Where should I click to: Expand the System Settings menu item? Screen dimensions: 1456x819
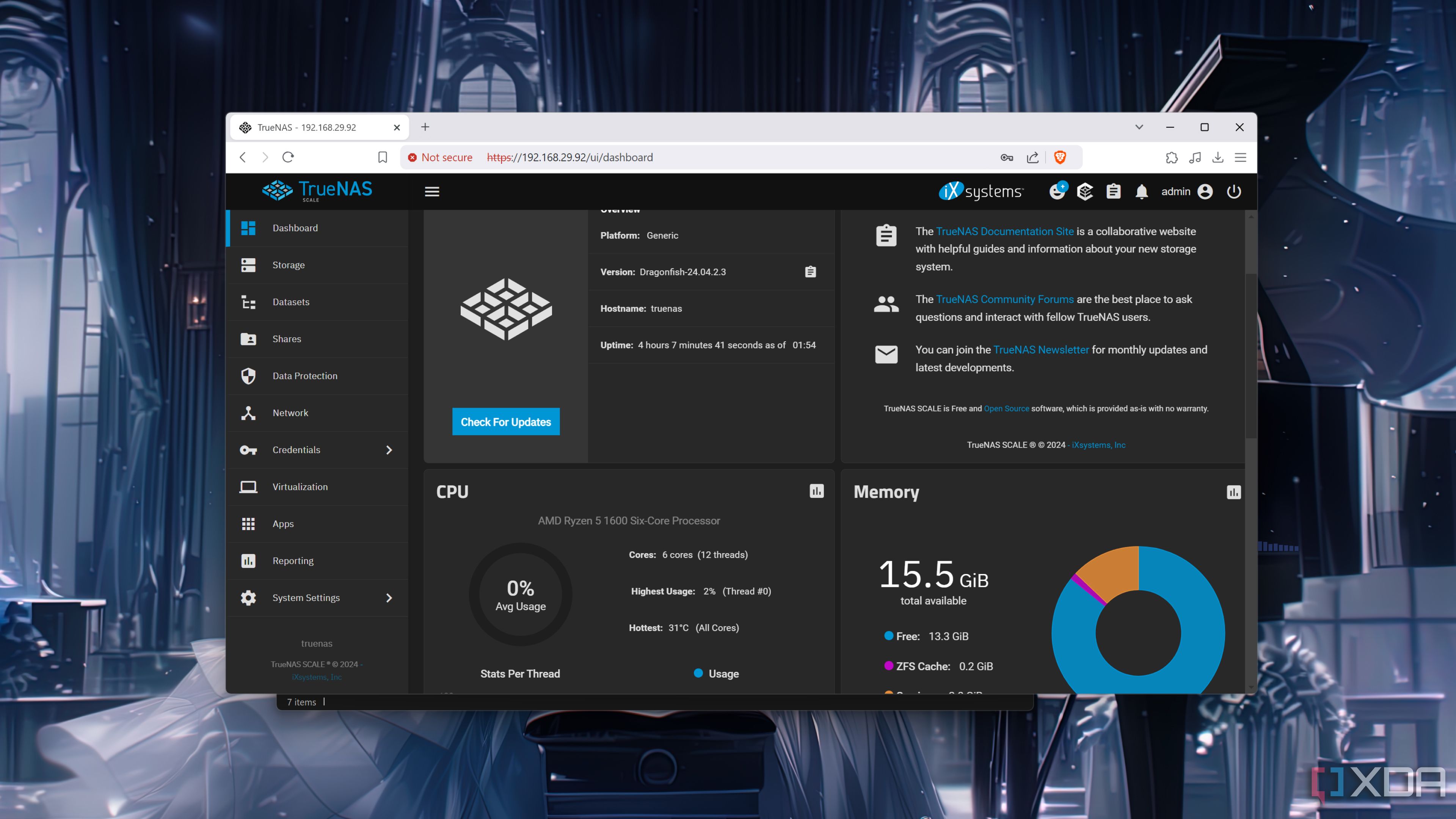pos(390,597)
